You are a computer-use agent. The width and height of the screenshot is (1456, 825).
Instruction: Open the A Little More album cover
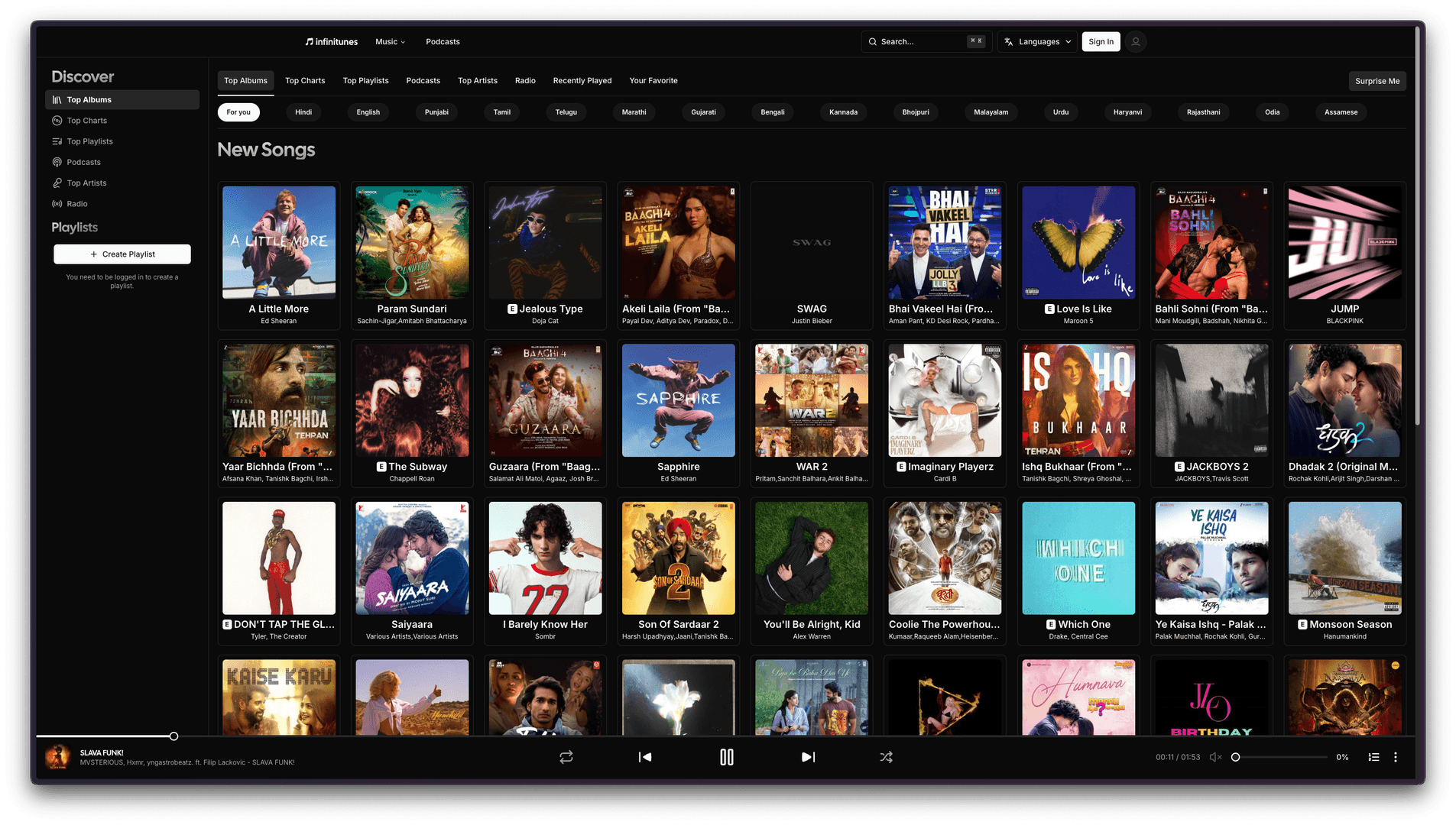(279, 243)
